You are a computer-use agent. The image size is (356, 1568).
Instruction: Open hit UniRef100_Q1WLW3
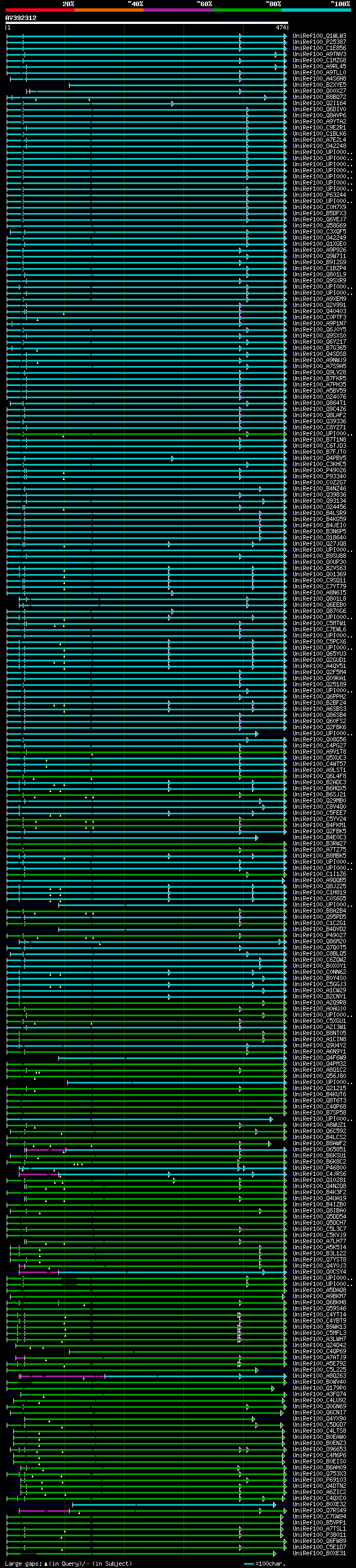(319, 36)
